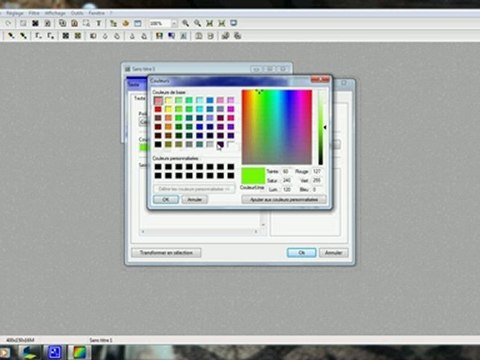The height and width of the screenshot is (360, 480).
Task: Select the first custom color slot
Action: [x=158, y=167]
